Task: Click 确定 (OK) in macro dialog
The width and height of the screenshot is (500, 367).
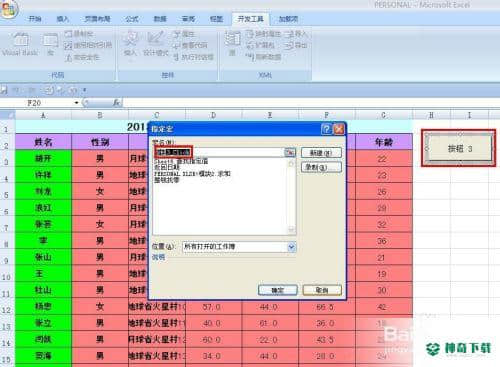Action: tap(277, 290)
